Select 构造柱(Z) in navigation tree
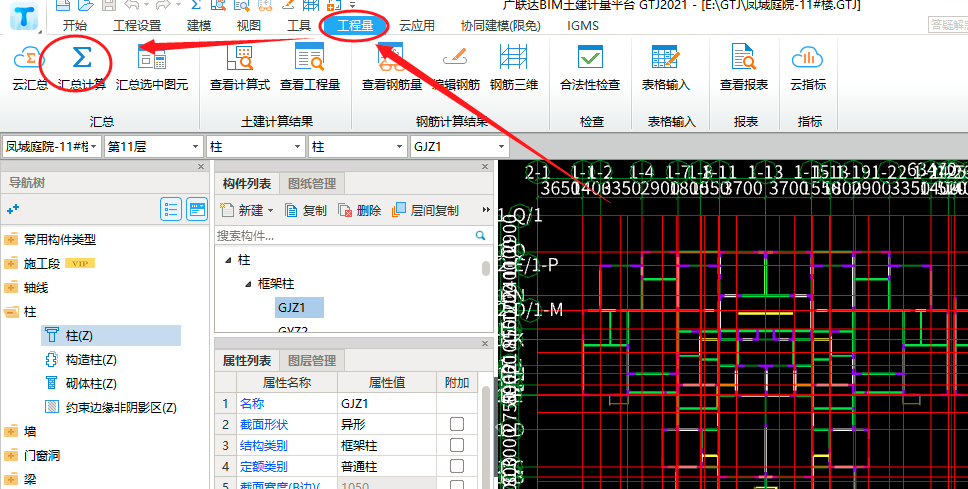The width and height of the screenshot is (968, 489). (x=91, y=359)
